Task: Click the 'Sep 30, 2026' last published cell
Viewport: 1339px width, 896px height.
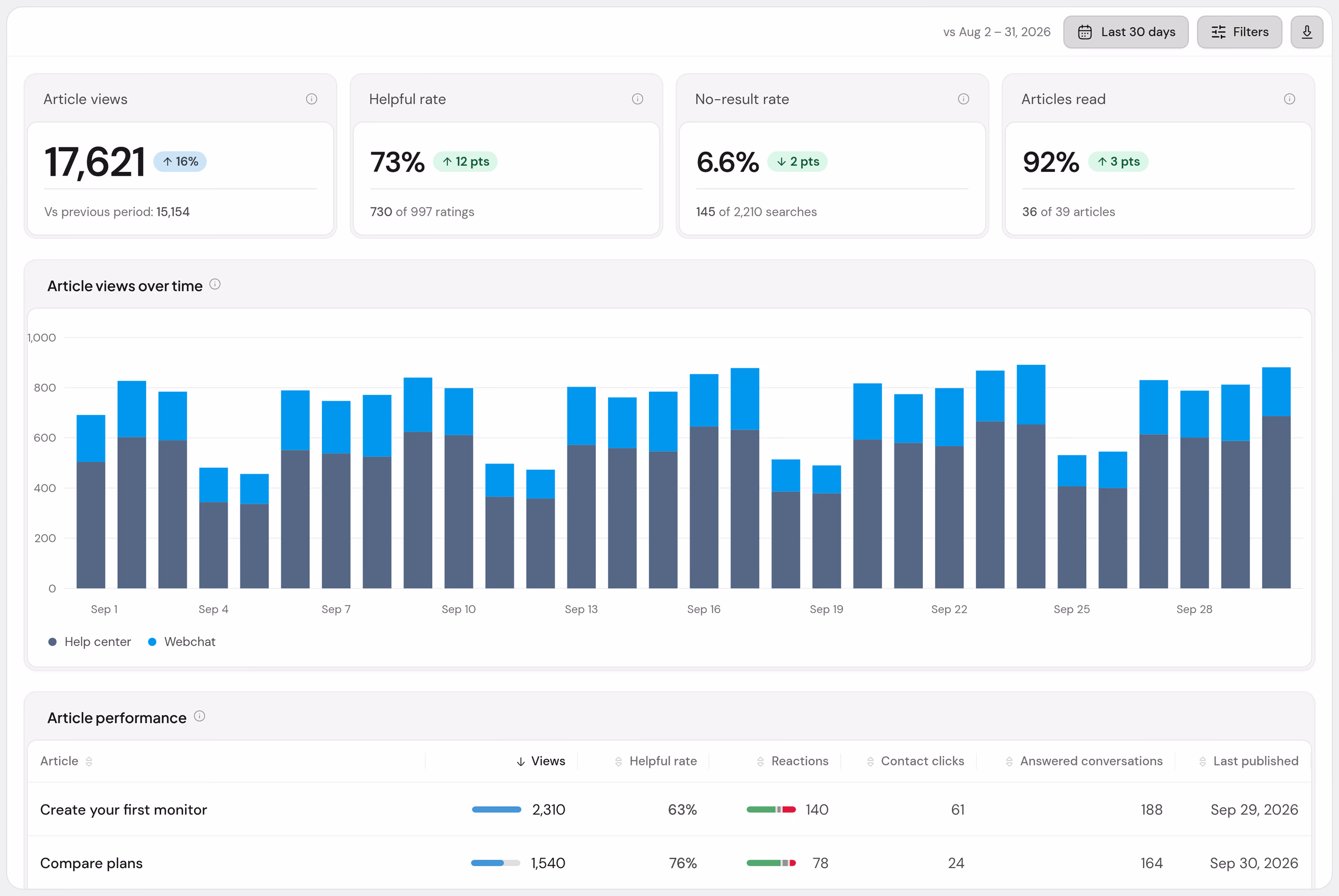Action: (x=1254, y=863)
